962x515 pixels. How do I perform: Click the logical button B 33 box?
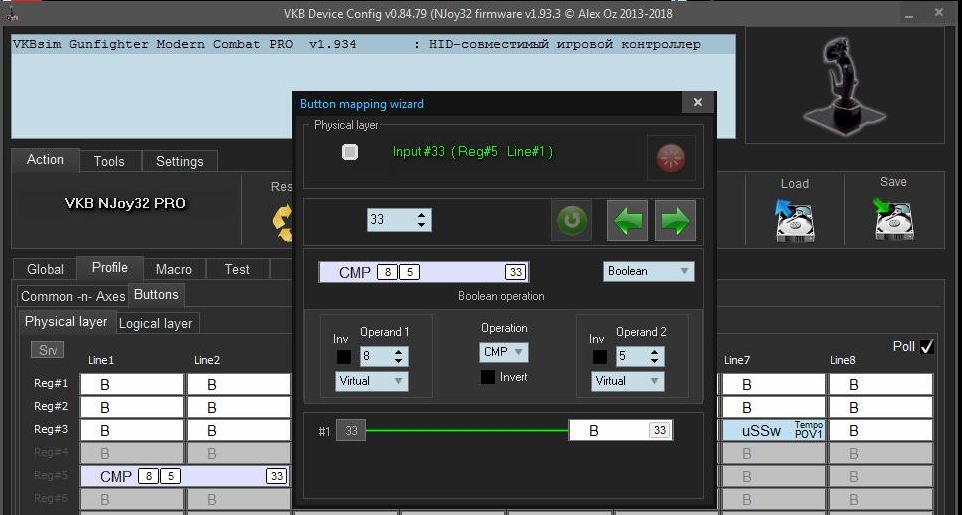pos(621,430)
